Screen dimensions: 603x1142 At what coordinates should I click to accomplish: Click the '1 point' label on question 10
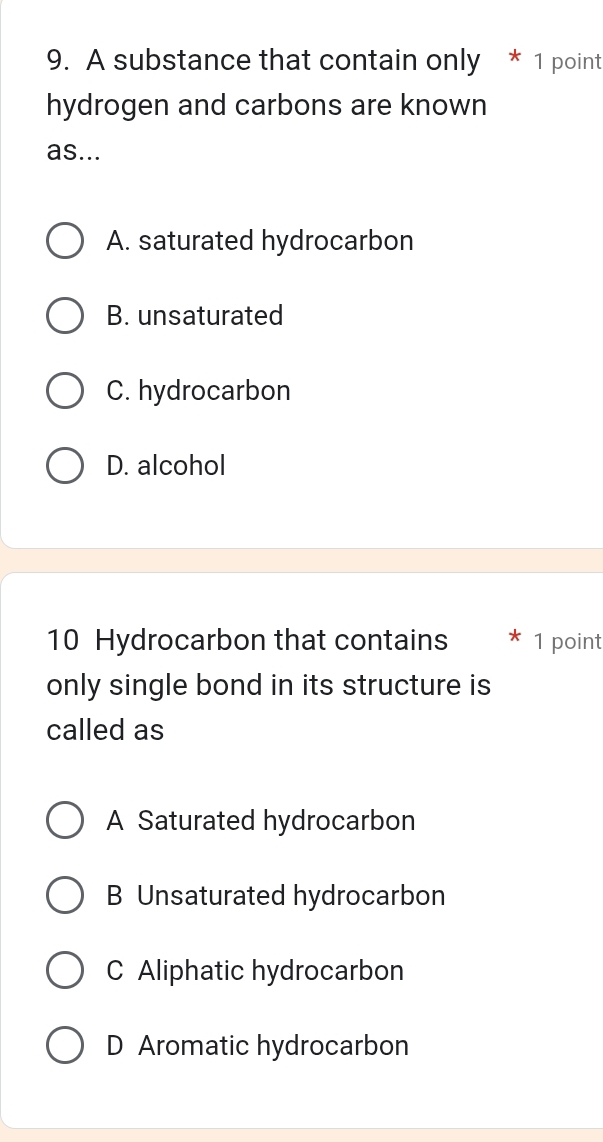pyautogui.click(x=567, y=641)
